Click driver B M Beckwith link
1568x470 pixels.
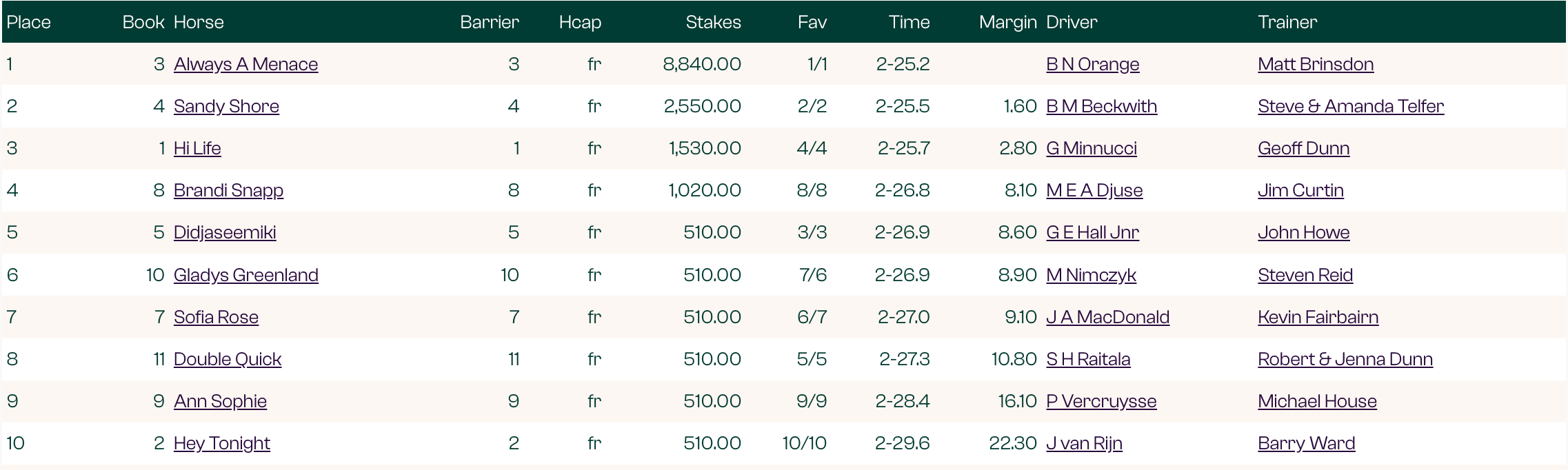tap(1101, 106)
